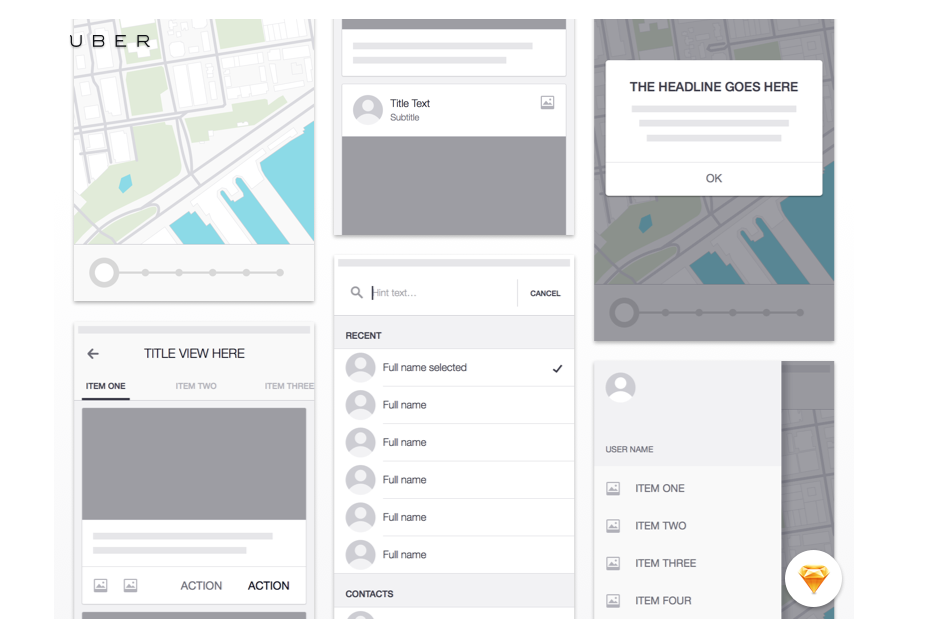928x640 pixels.
Task: Toggle the checkmark on Full name selected
Action: 557,368
